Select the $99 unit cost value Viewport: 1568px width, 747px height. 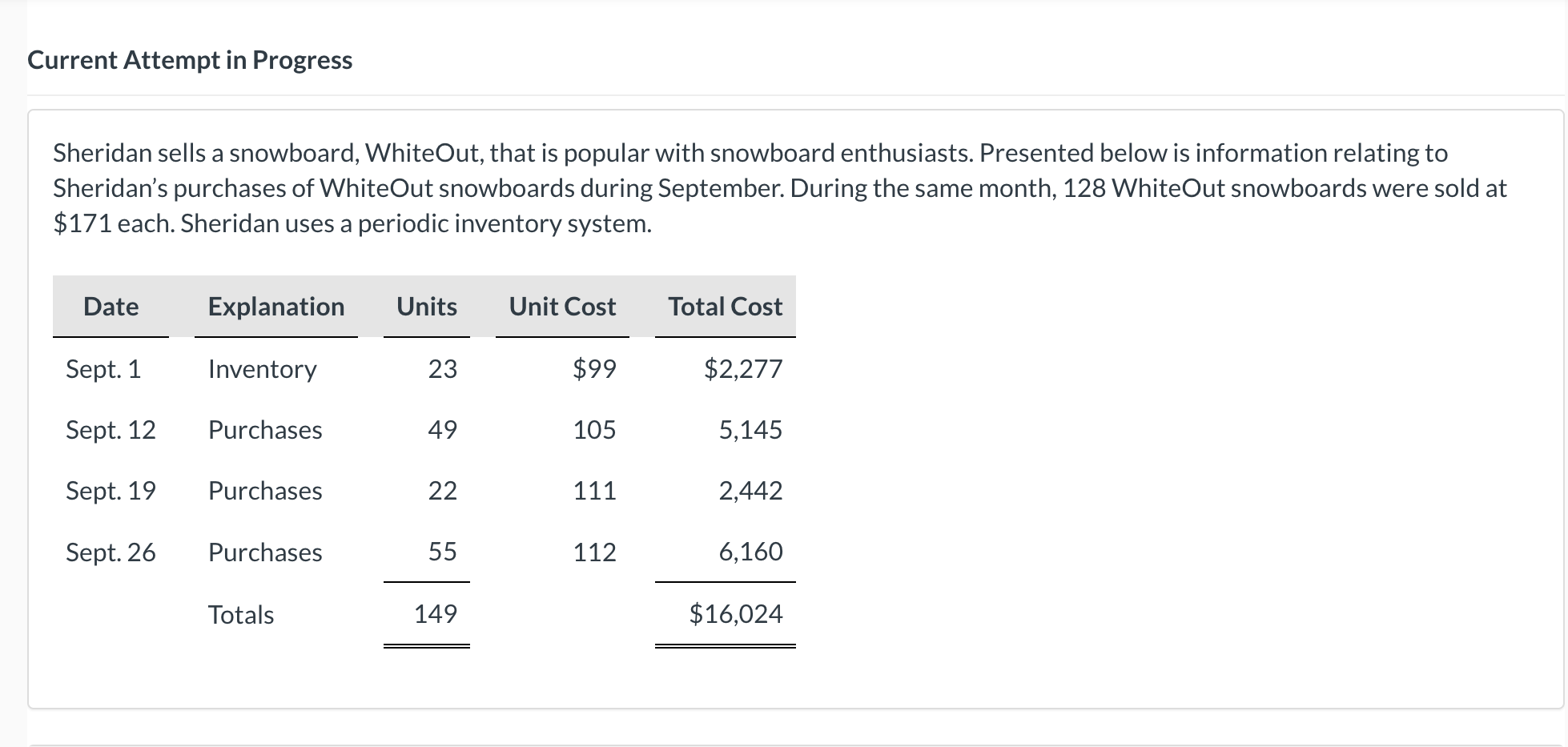tap(594, 369)
